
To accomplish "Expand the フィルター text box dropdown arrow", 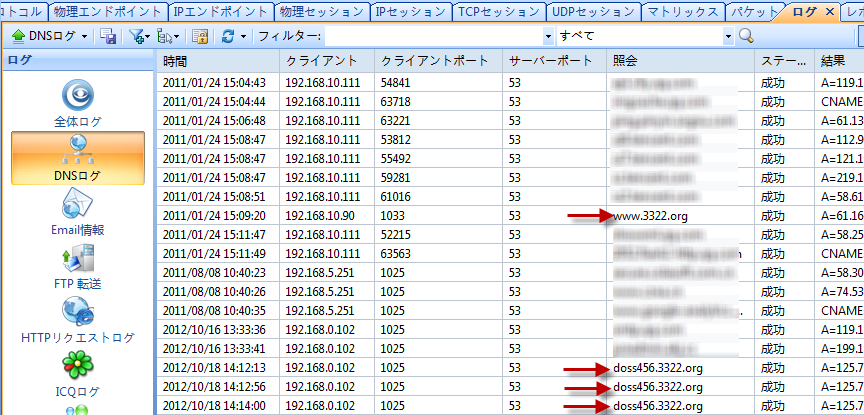I will 548,36.
